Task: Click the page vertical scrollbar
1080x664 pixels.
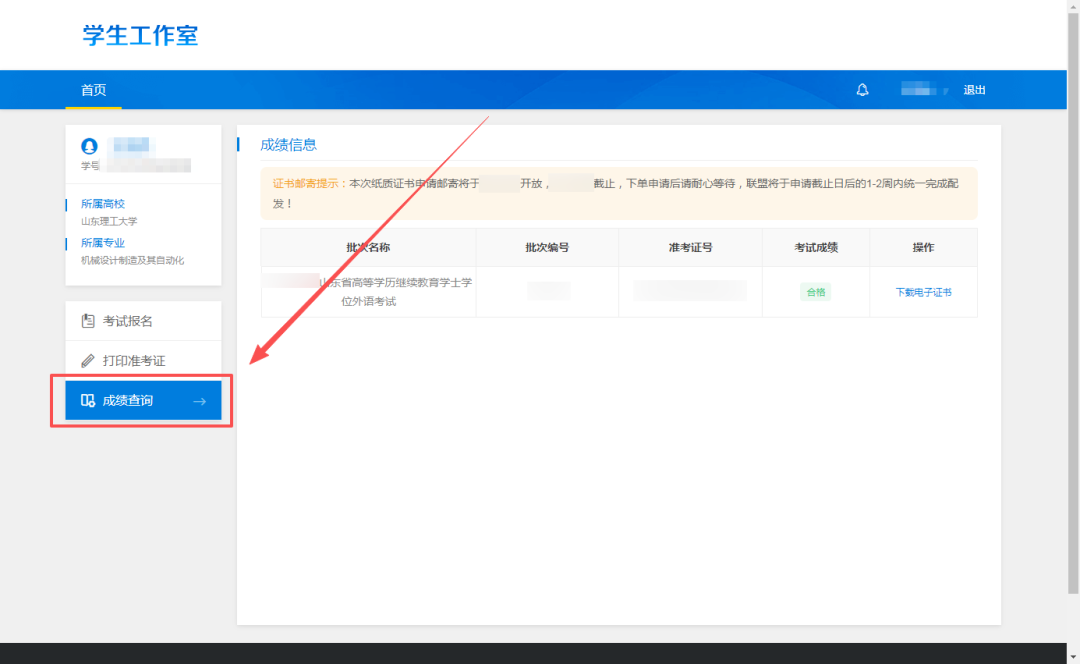Action: coord(1073,303)
